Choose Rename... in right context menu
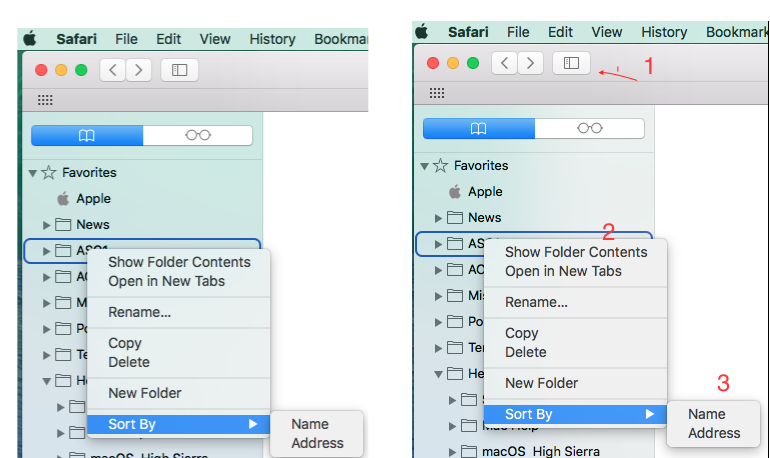The height and width of the screenshot is (458, 770). click(x=576, y=302)
